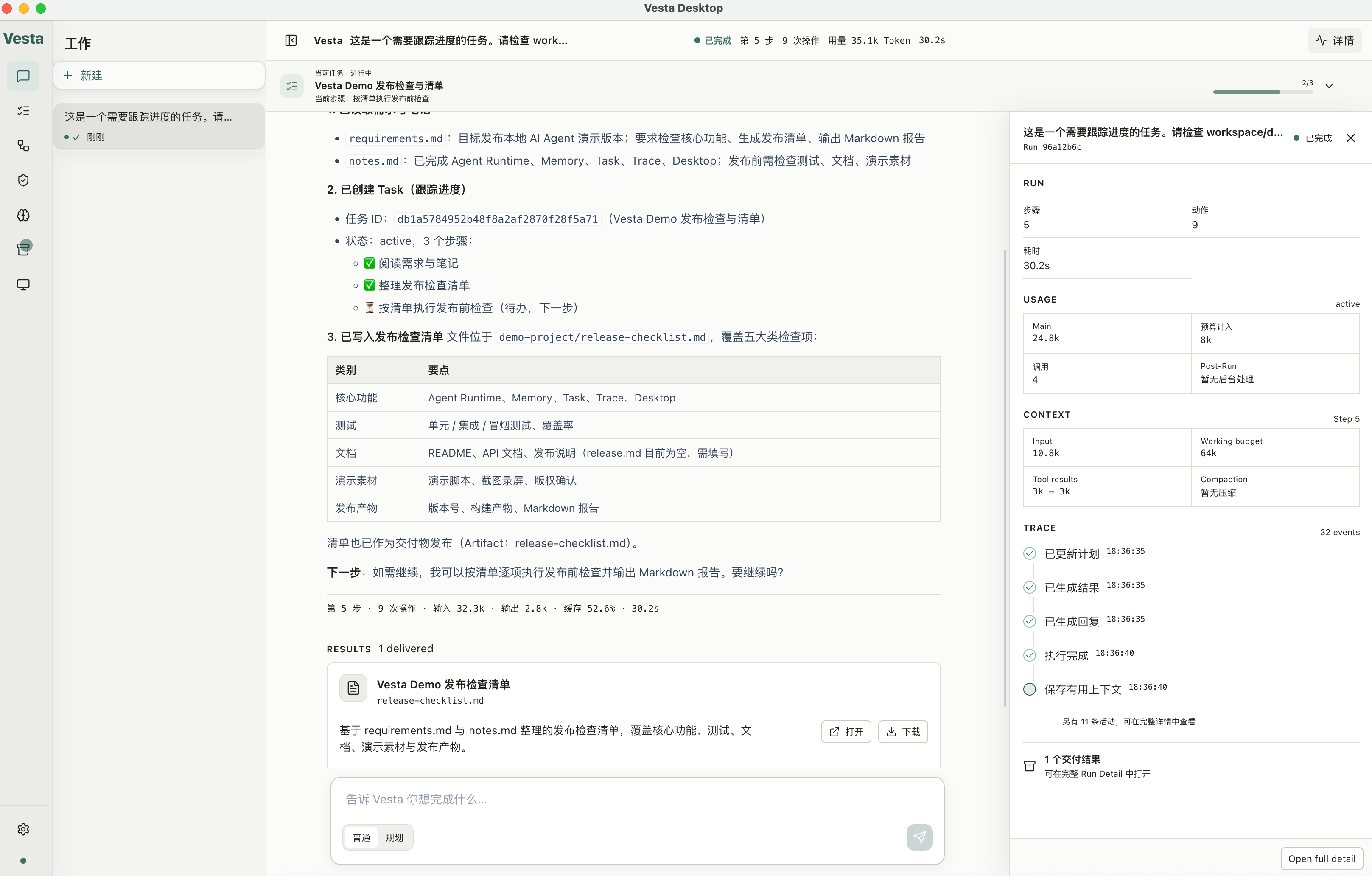Click the Tool results 3k → 3k cell
The image size is (1372, 876).
point(1107,486)
